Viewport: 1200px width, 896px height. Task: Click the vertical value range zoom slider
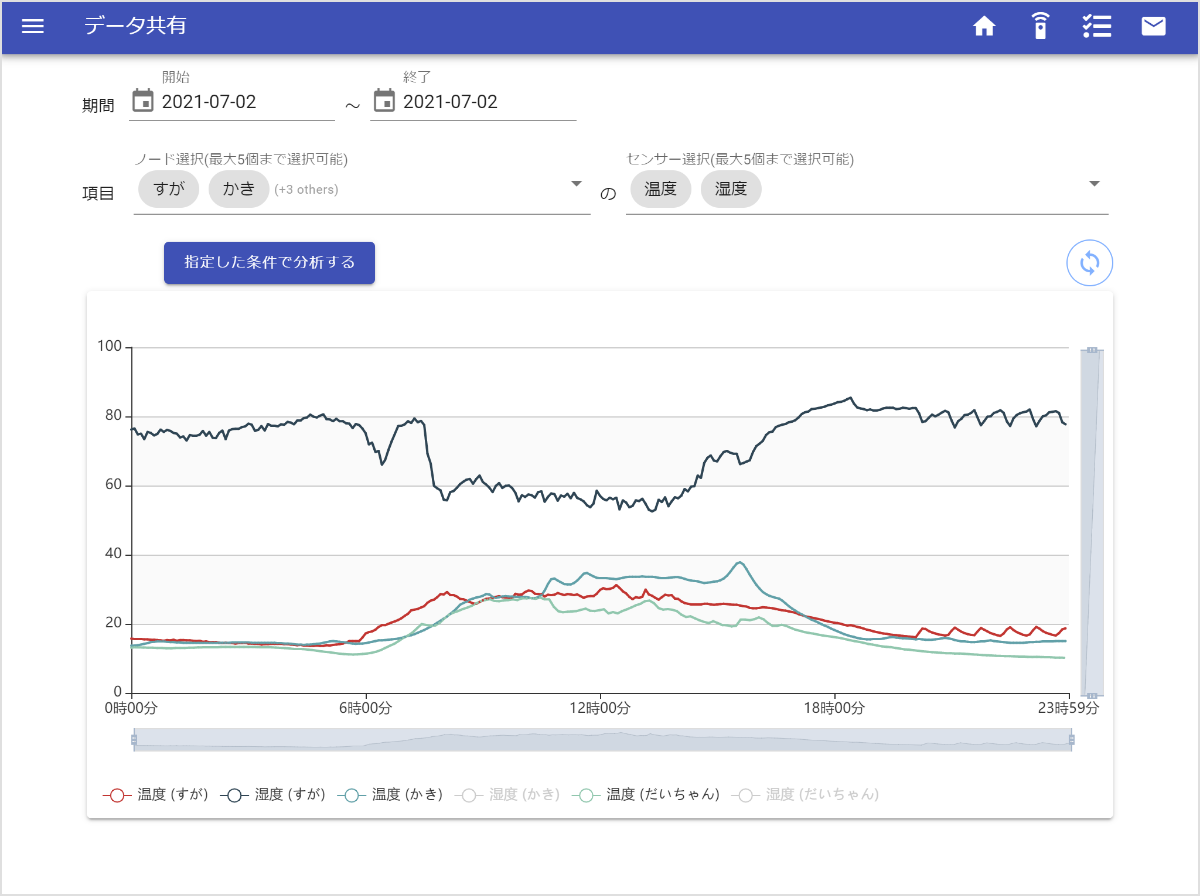click(1092, 520)
